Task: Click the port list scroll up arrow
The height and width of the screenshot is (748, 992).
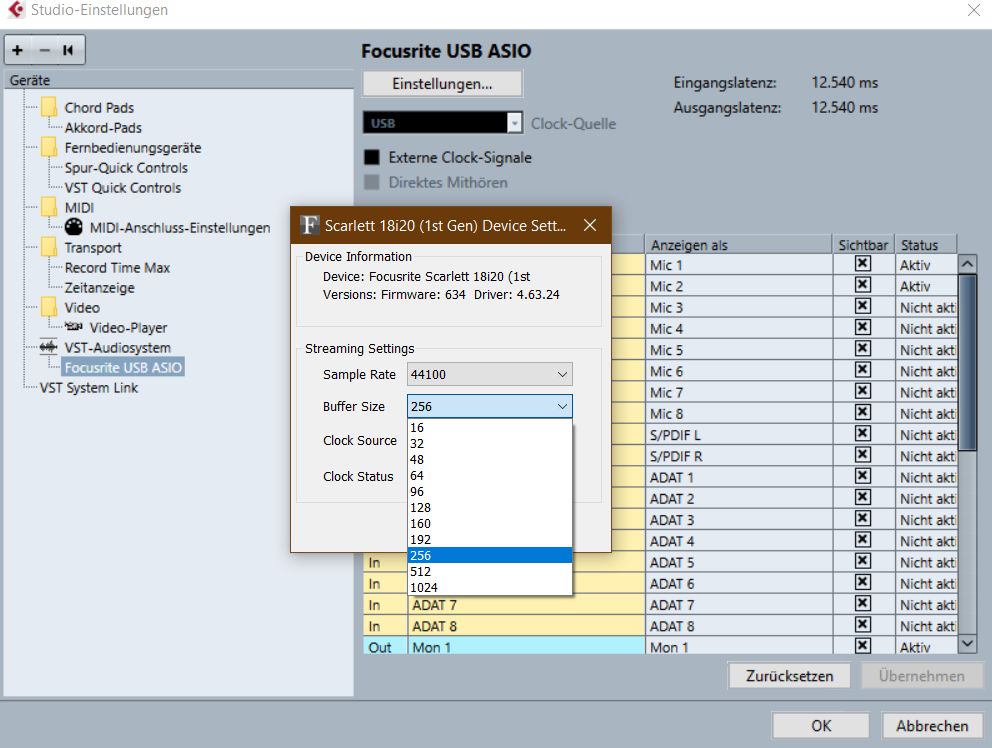Action: (967, 263)
